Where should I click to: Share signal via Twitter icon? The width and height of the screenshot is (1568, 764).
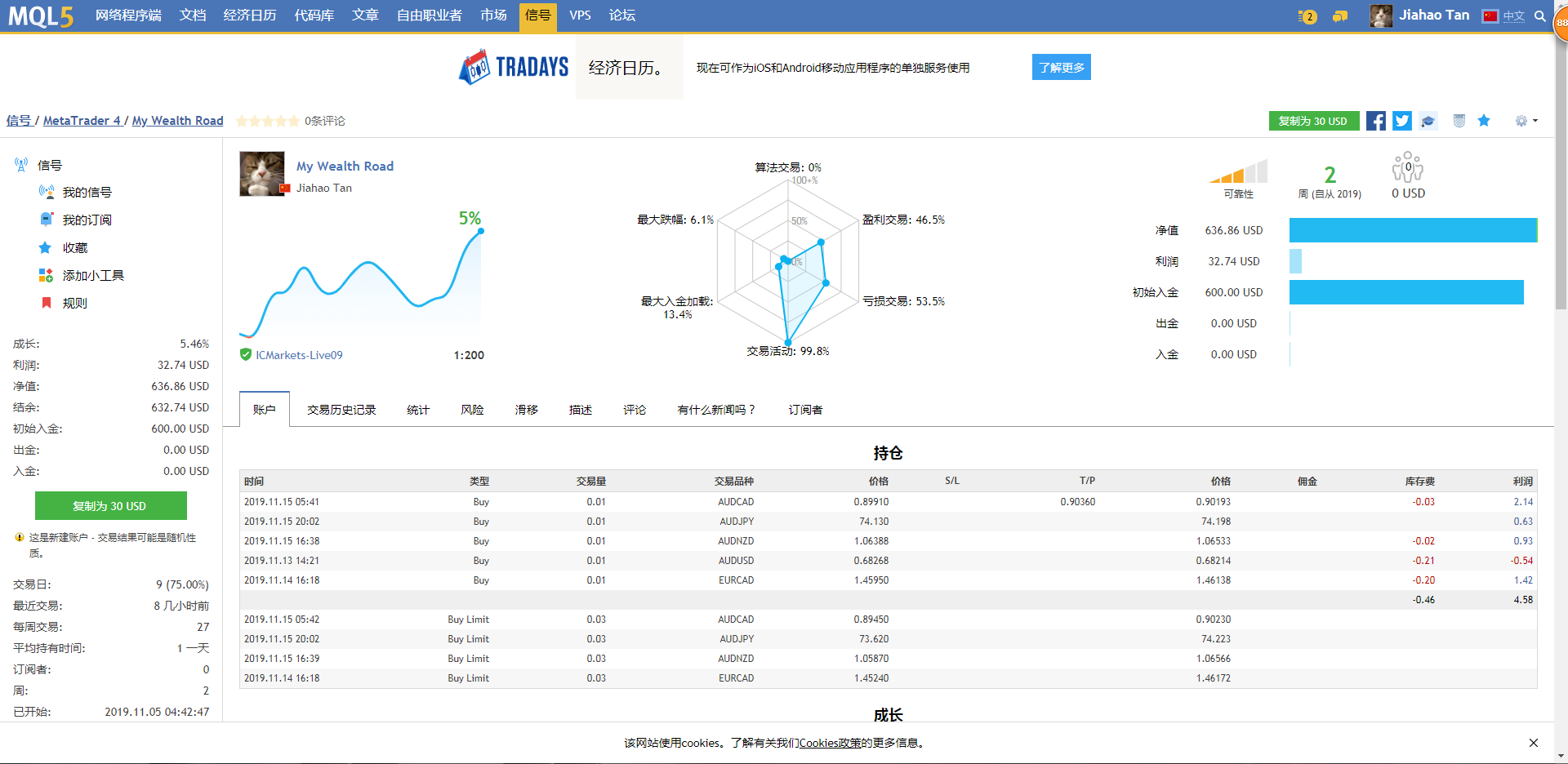point(1402,121)
